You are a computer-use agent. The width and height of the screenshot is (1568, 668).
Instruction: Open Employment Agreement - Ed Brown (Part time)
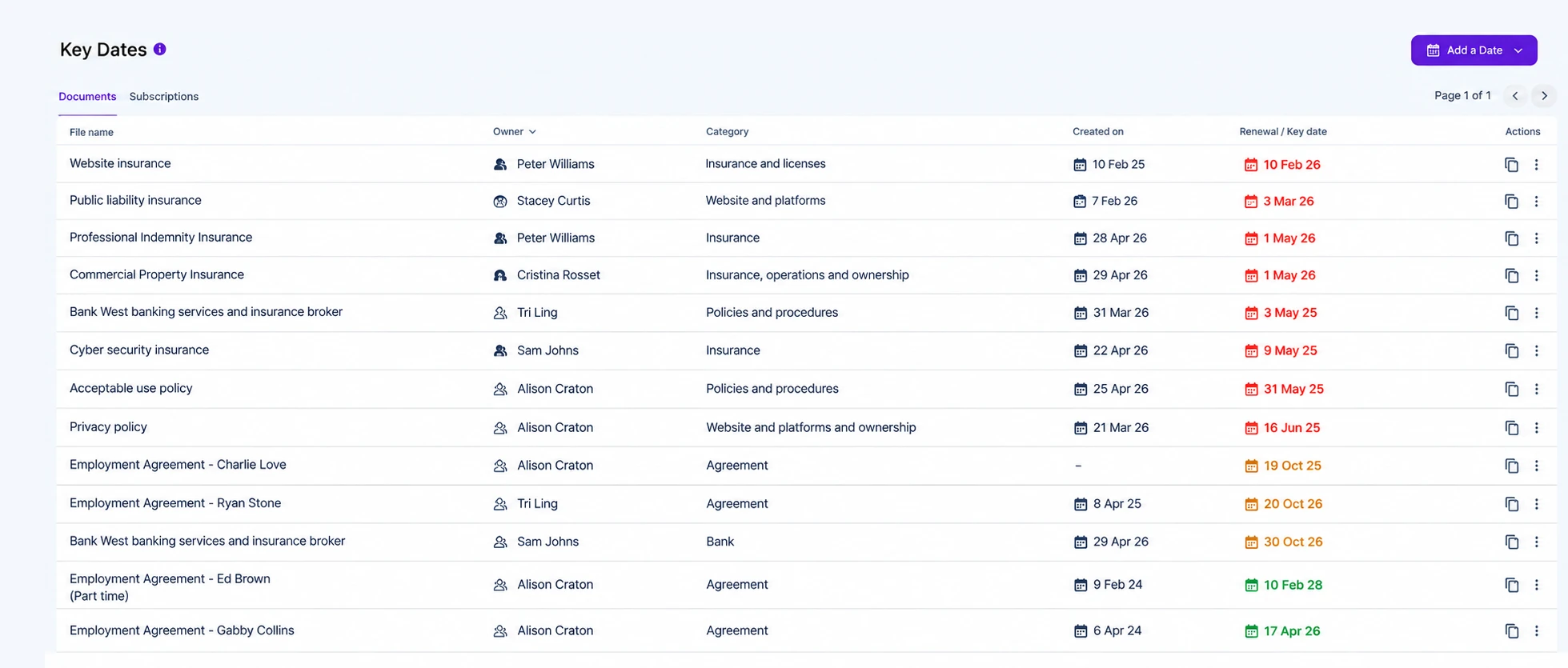click(x=170, y=587)
